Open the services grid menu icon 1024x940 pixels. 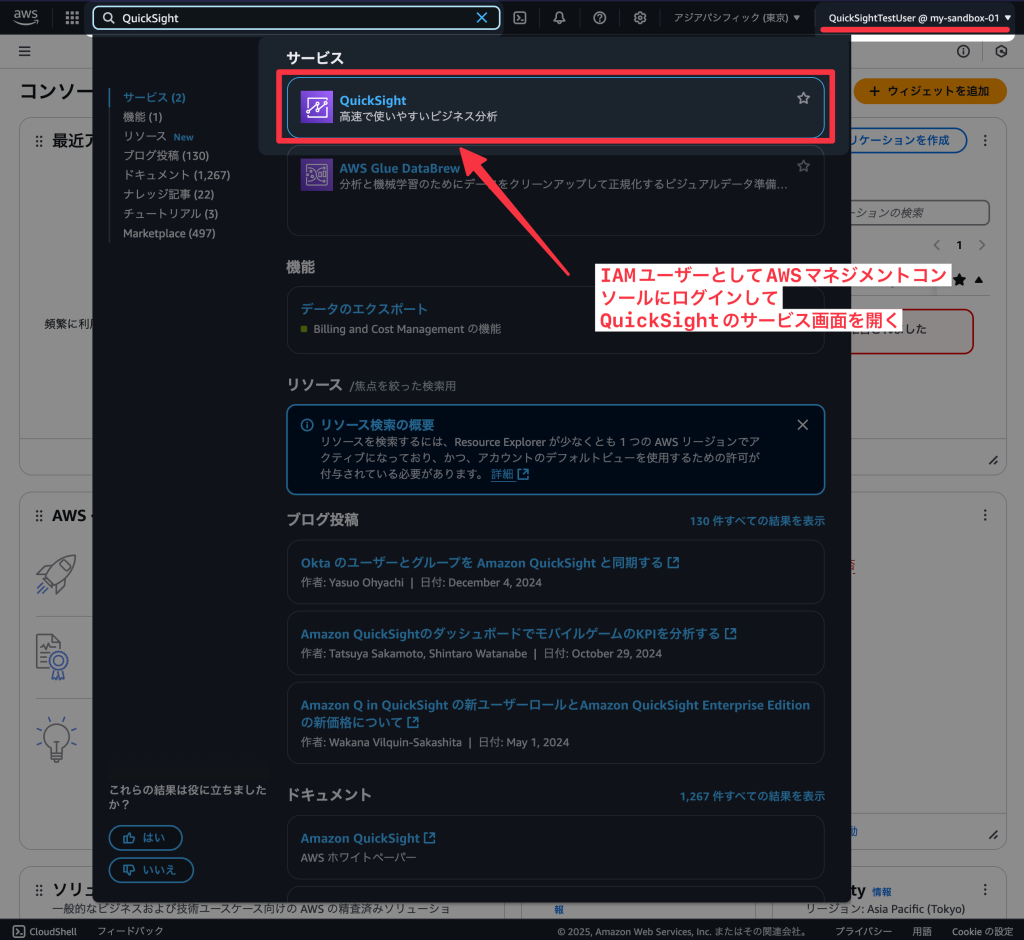click(x=72, y=18)
